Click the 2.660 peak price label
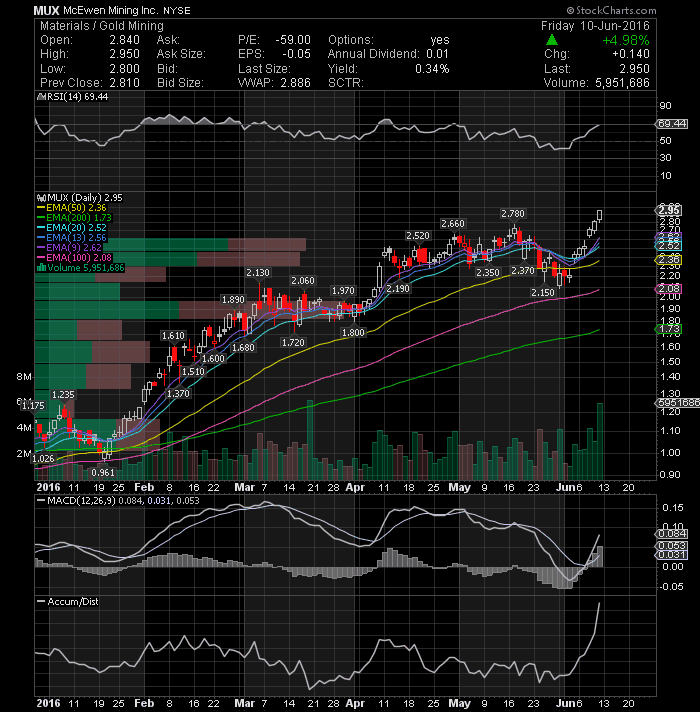 (453, 224)
